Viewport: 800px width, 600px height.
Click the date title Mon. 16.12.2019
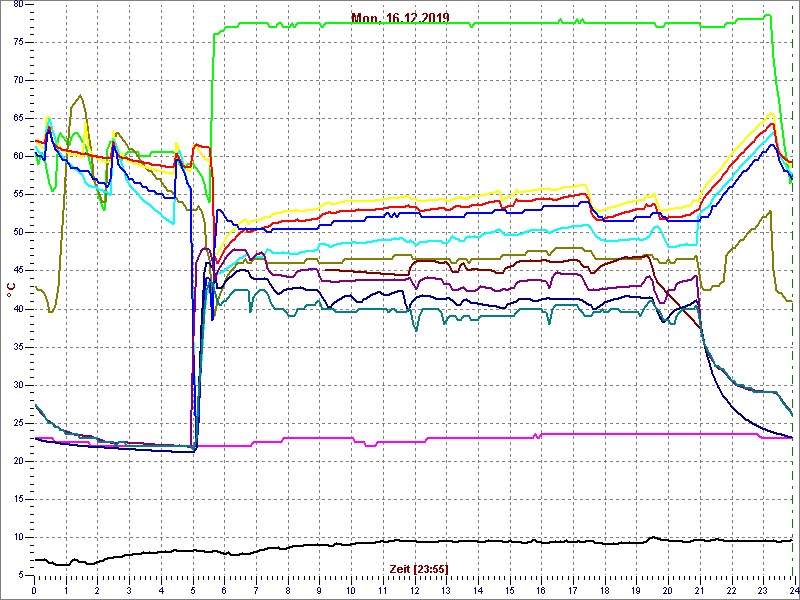pyautogui.click(x=400, y=18)
